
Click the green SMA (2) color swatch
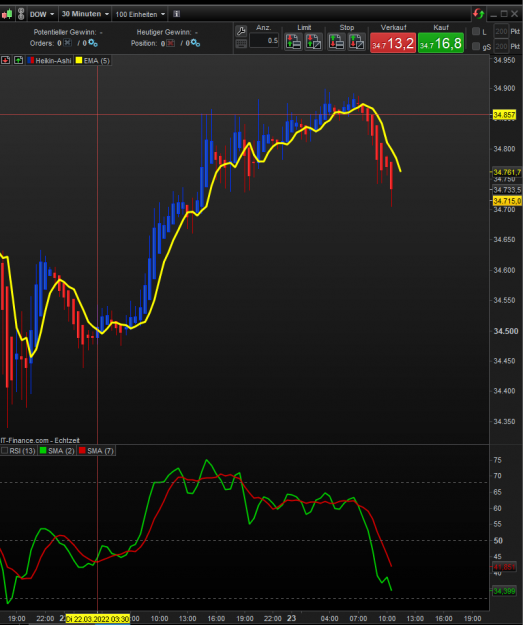[x=43, y=450]
